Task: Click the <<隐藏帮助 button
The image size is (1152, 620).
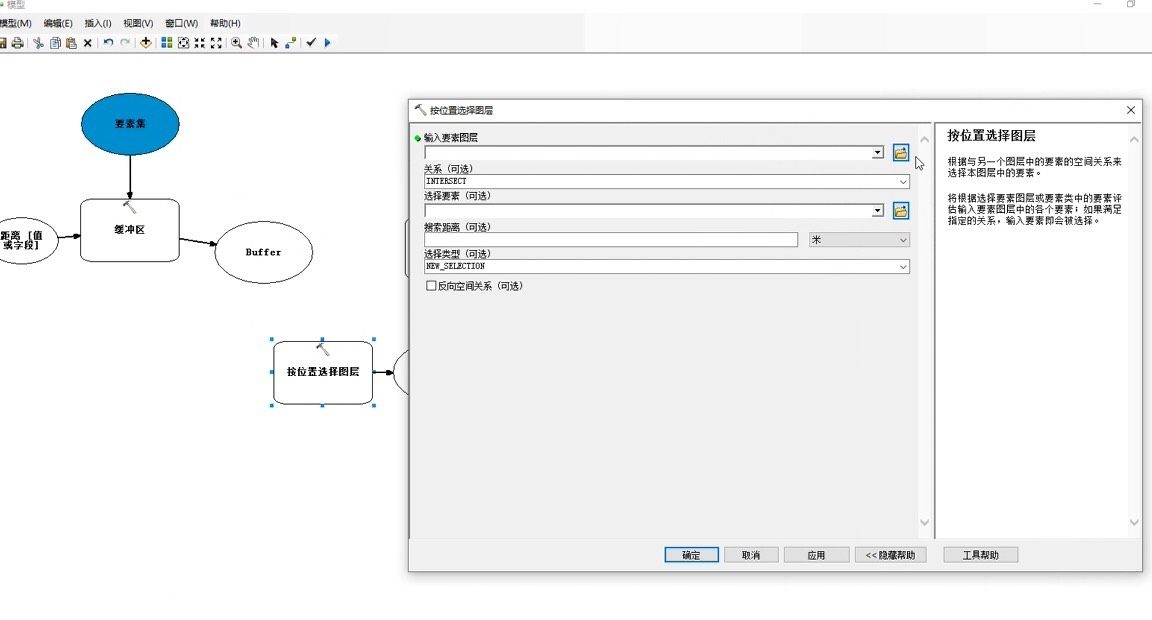Action: (x=890, y=555)
